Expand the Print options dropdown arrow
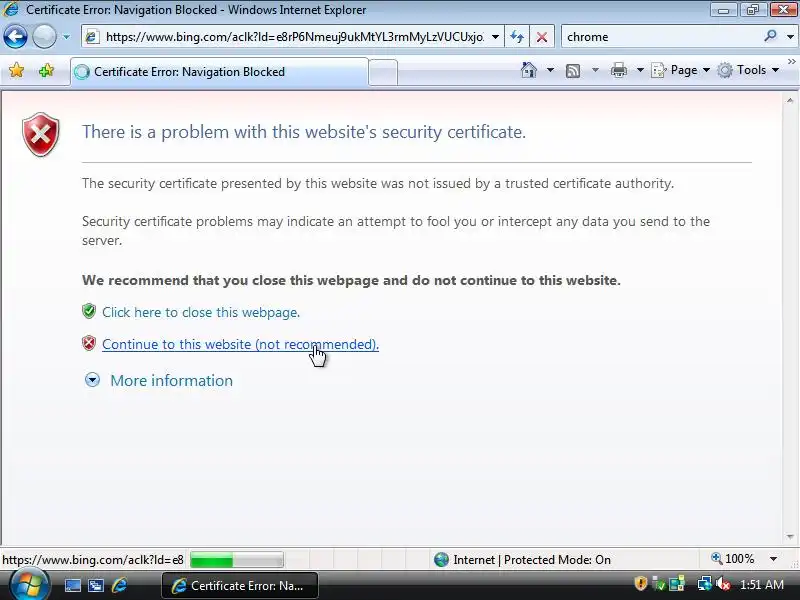Viewport: 800px width, 600px height. [640, 70]
